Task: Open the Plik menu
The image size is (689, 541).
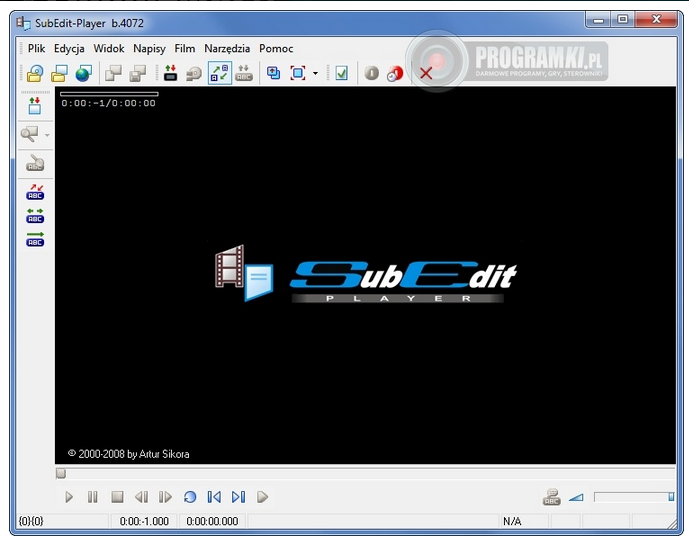Action: point(36,48)
